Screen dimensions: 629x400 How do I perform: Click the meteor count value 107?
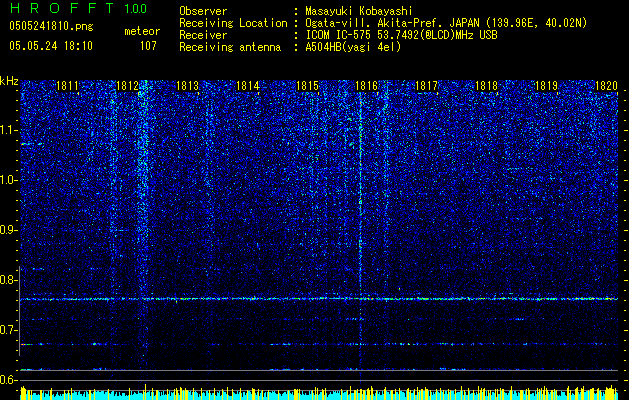click(148, 46)
